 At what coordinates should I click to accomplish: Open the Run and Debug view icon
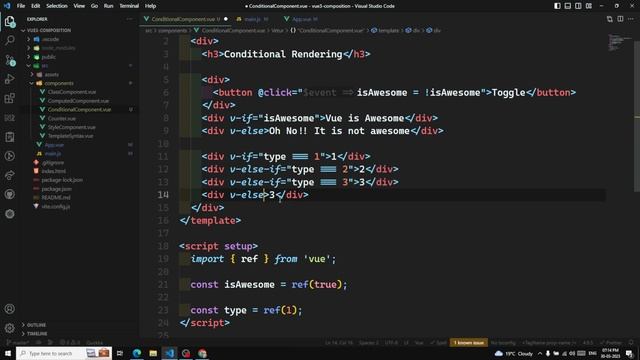(x=10, y=79)
